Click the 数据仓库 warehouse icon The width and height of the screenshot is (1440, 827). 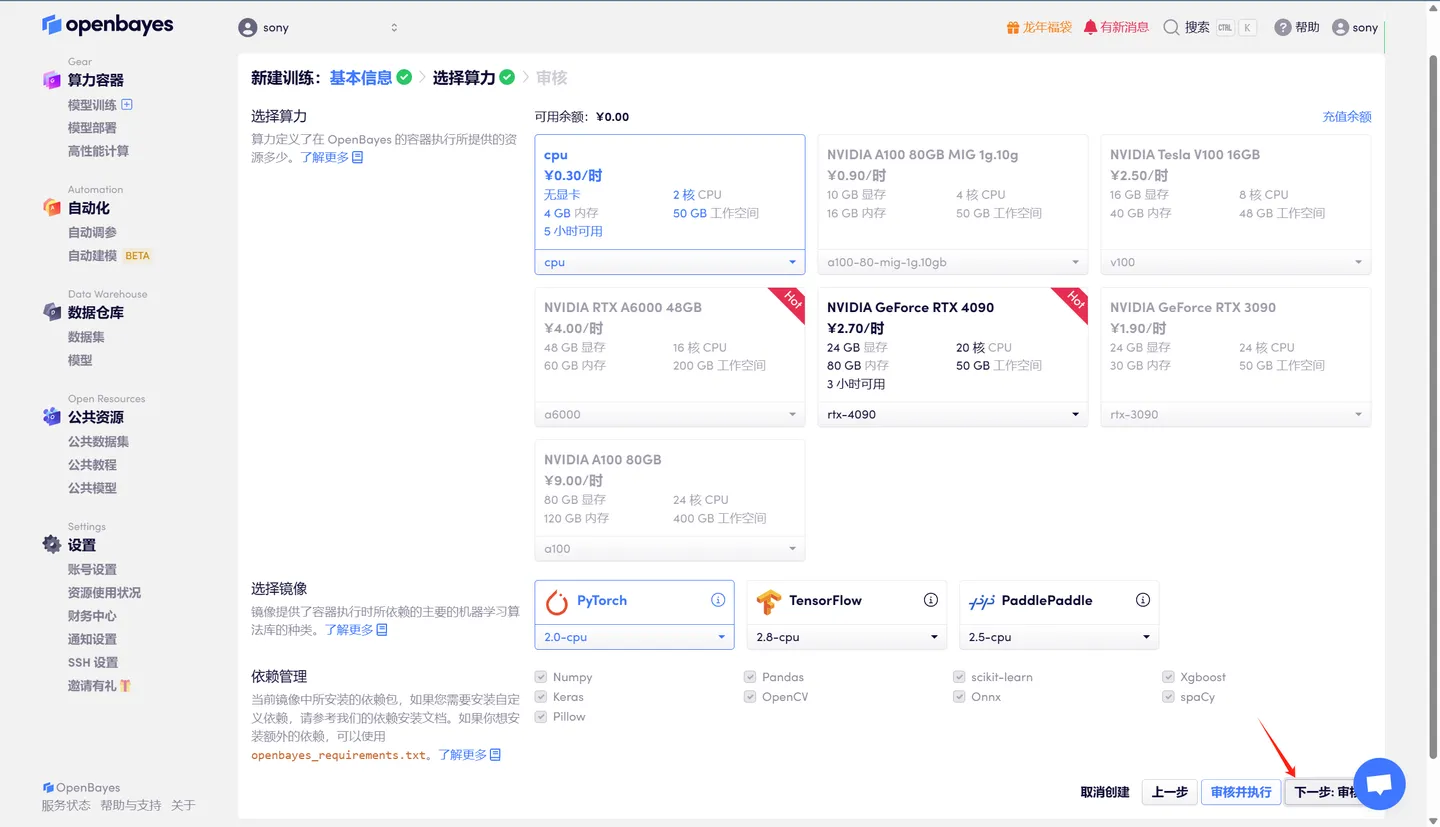pyautogui.click(x=52, y=313)
